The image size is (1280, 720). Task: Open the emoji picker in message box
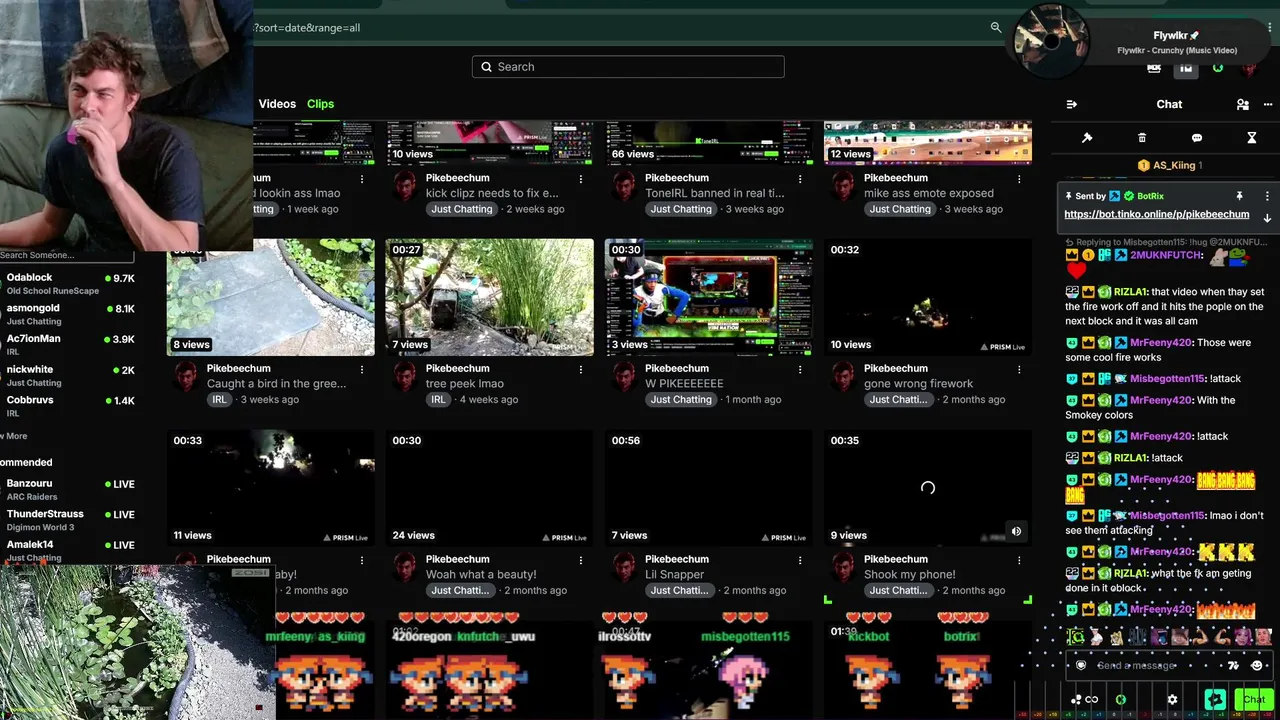pyautogui.click(x=1257, y=665)
